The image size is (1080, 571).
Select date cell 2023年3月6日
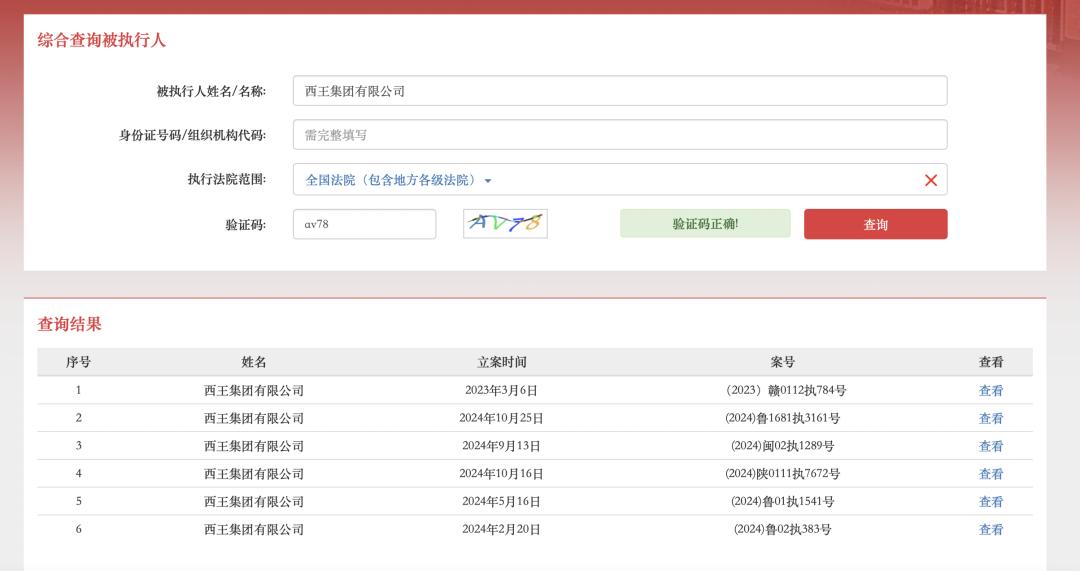point(501,391)
